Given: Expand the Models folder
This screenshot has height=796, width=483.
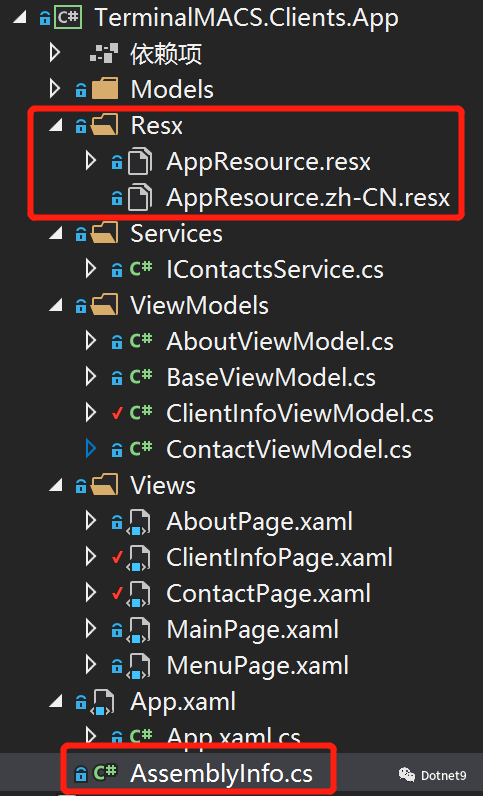Looking at the screenshot, I should 55,89.
